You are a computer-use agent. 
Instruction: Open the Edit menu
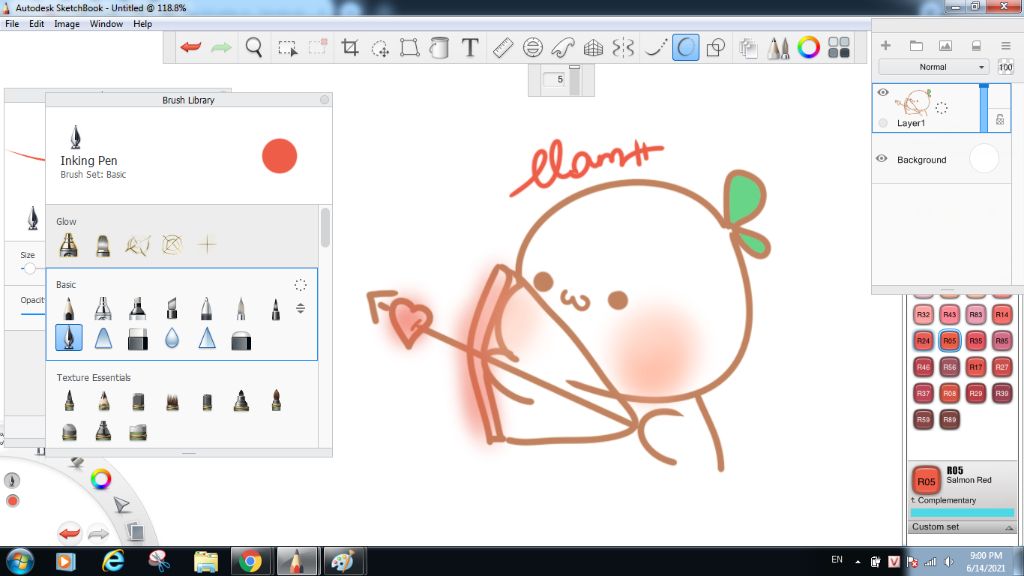click(x=37, y=24)
